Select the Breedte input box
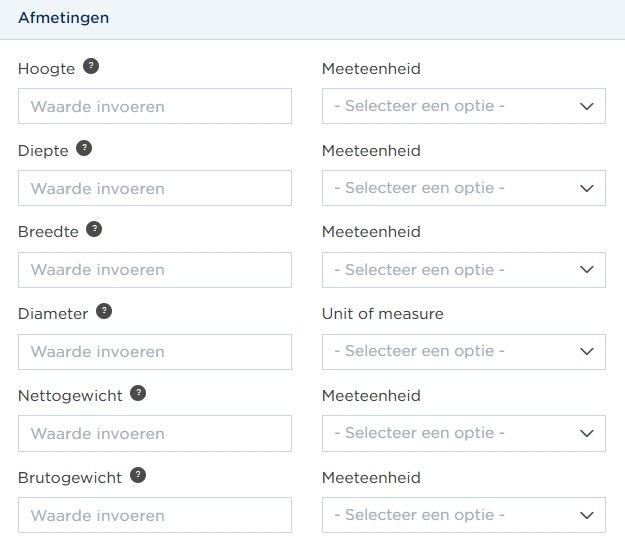This screenshot has height=544, width=625. point(155,270)
